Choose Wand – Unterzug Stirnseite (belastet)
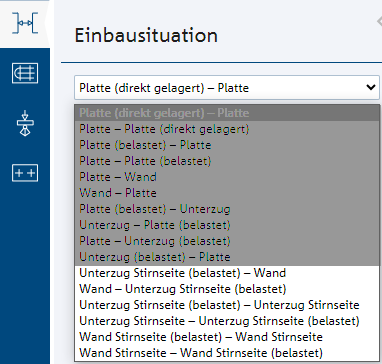Image resolution: width=382 pixels, height=364 pixels. click(x=227, y=289)
